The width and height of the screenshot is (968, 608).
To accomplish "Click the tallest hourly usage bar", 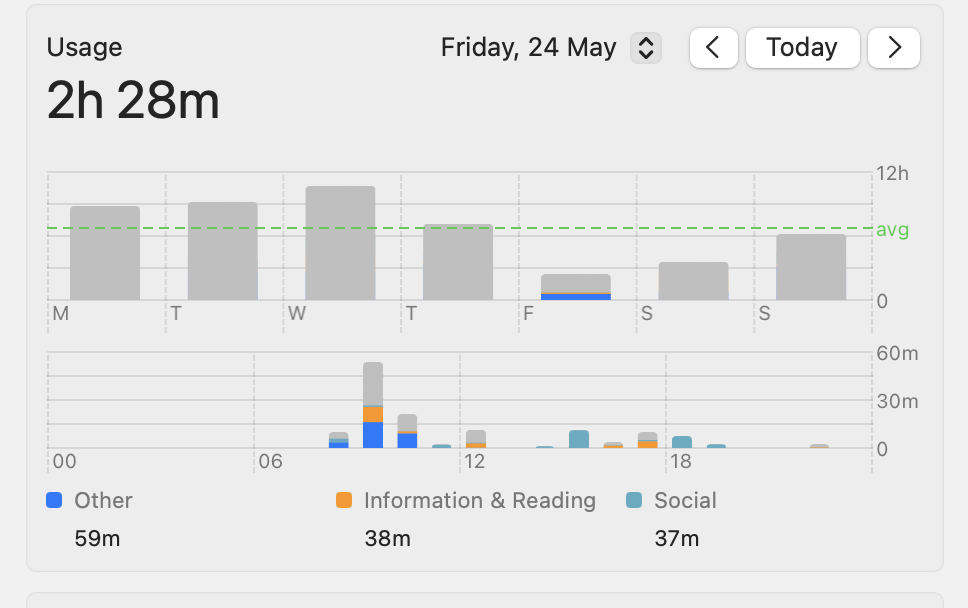I will coord(373,405).
